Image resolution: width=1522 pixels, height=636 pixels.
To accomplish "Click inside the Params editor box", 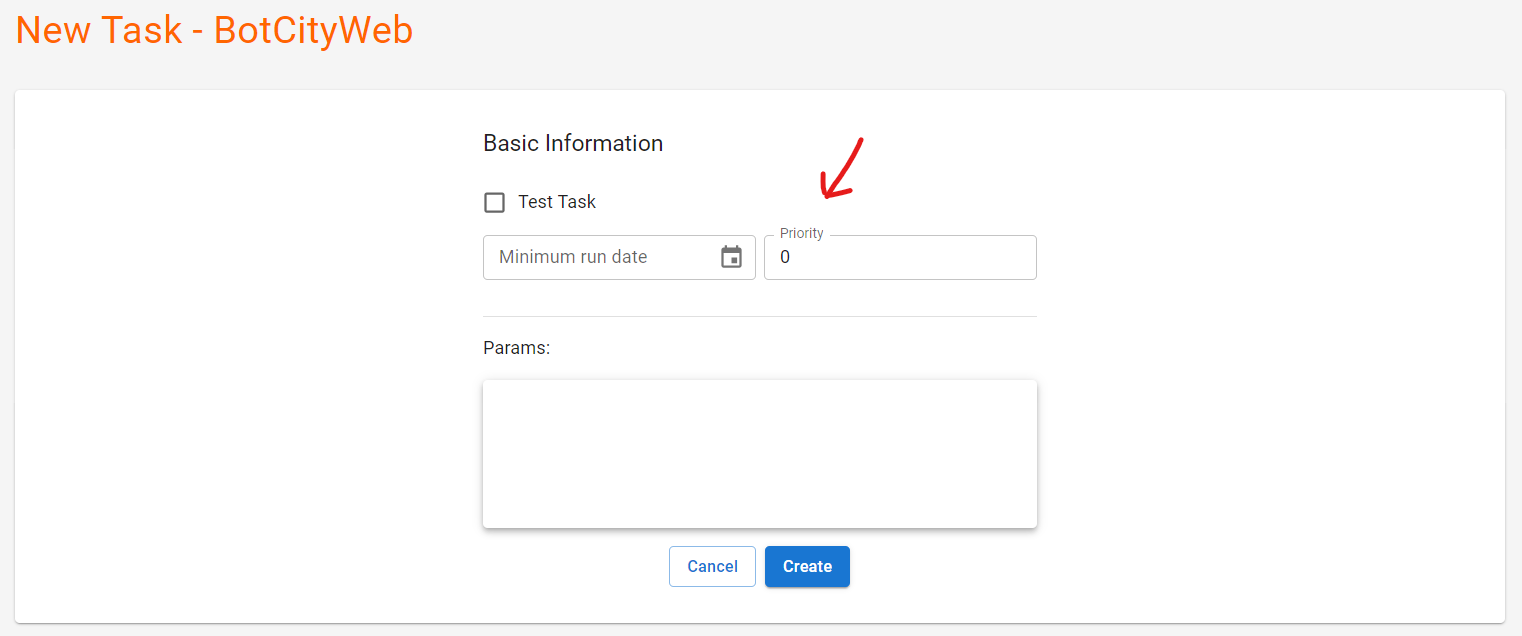I will coord(760,454).
